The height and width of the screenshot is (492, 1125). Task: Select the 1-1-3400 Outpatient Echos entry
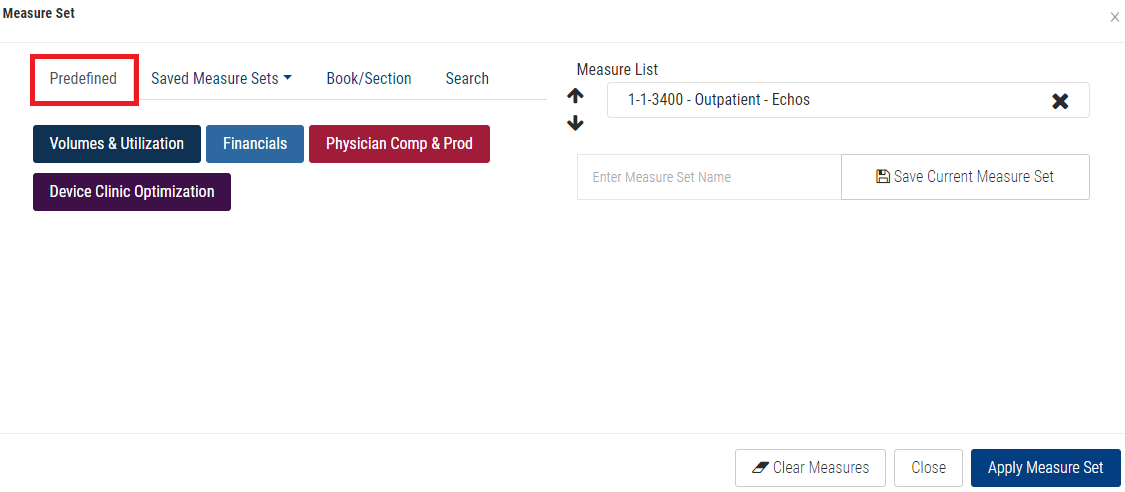coord(720,100)
